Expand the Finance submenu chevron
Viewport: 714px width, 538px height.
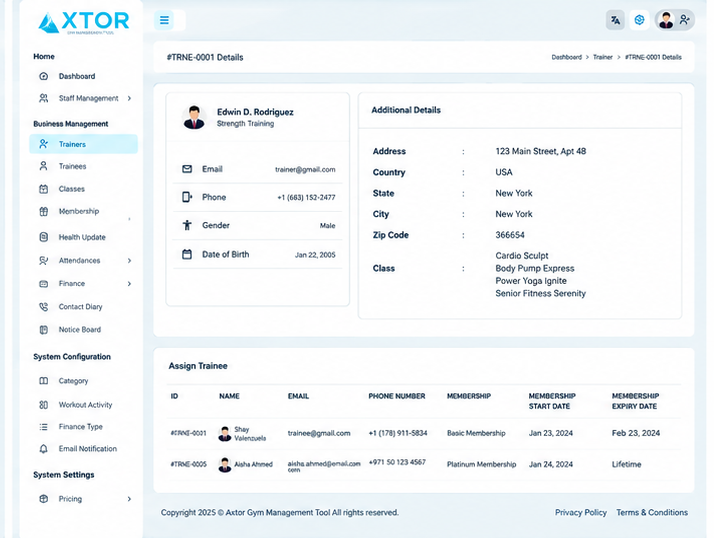point(129,284)
